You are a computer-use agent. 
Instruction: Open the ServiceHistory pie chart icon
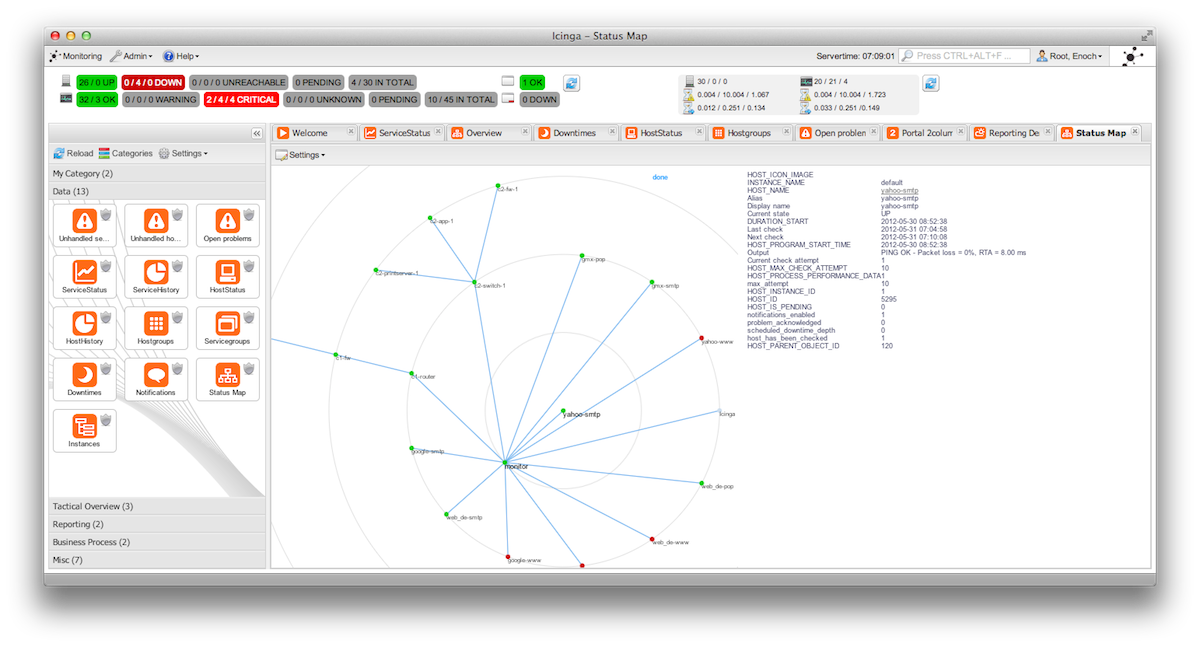click(155, 273)
